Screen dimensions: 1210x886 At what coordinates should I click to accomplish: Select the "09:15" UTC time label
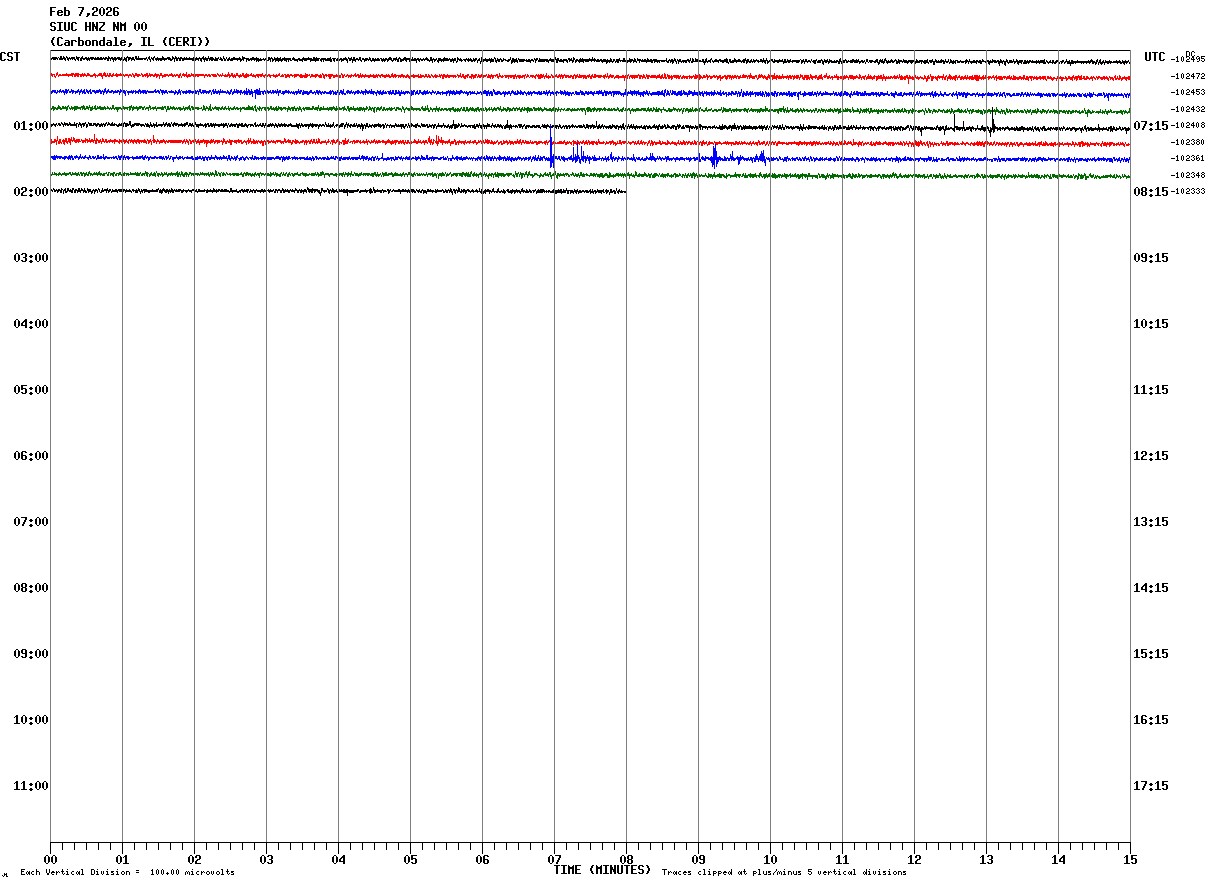coord(1151,258)
